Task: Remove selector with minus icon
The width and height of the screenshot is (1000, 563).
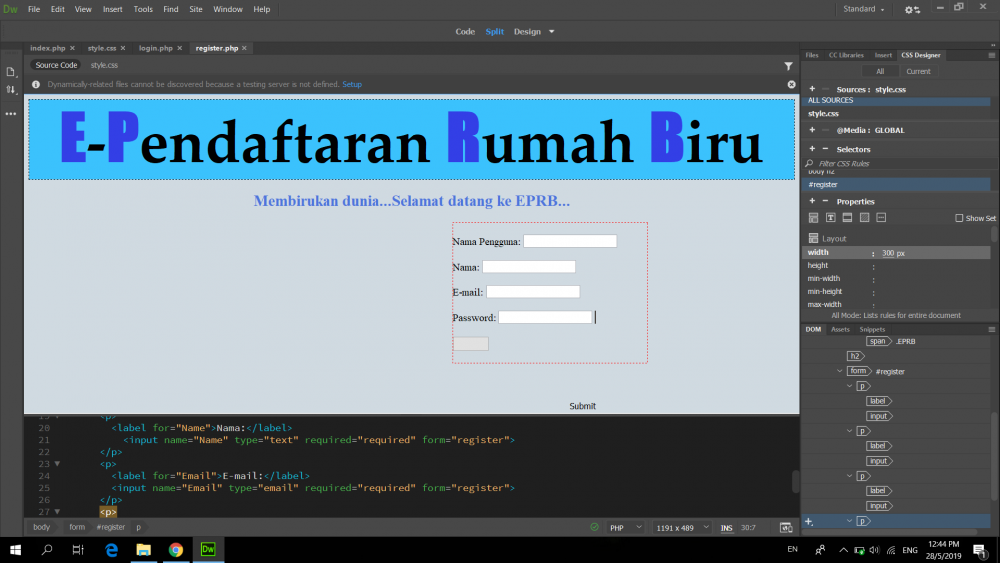Action: coord(825,149)
